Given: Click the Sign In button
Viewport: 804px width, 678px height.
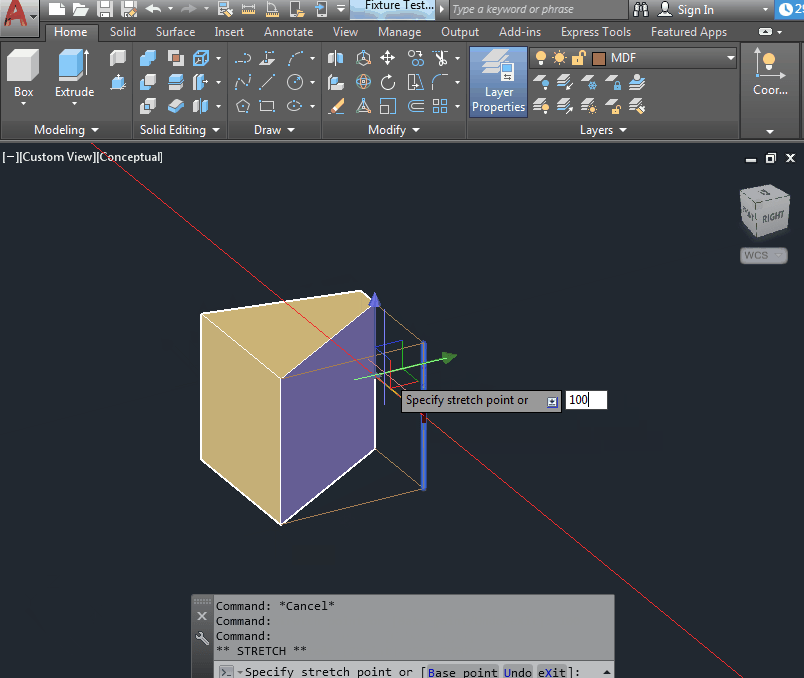Looking at the screenshot, I should coord(687,9).
